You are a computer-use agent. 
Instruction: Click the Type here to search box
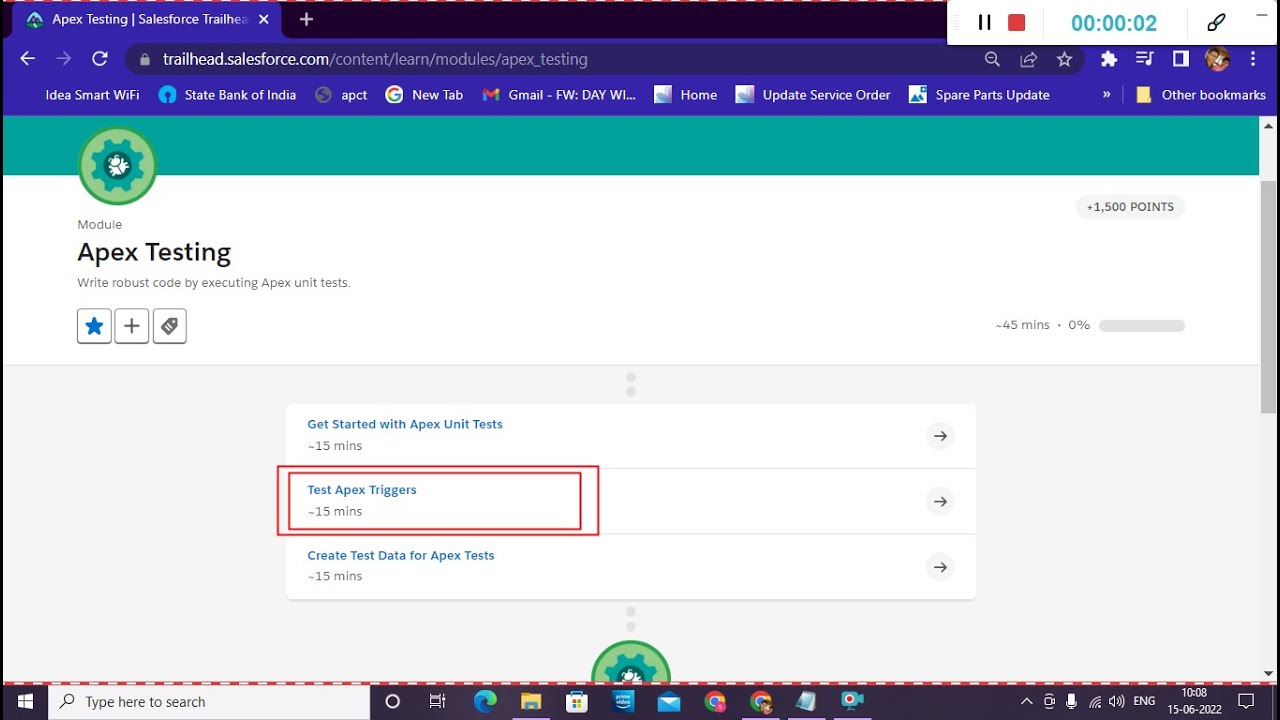(x=209, y=702)
